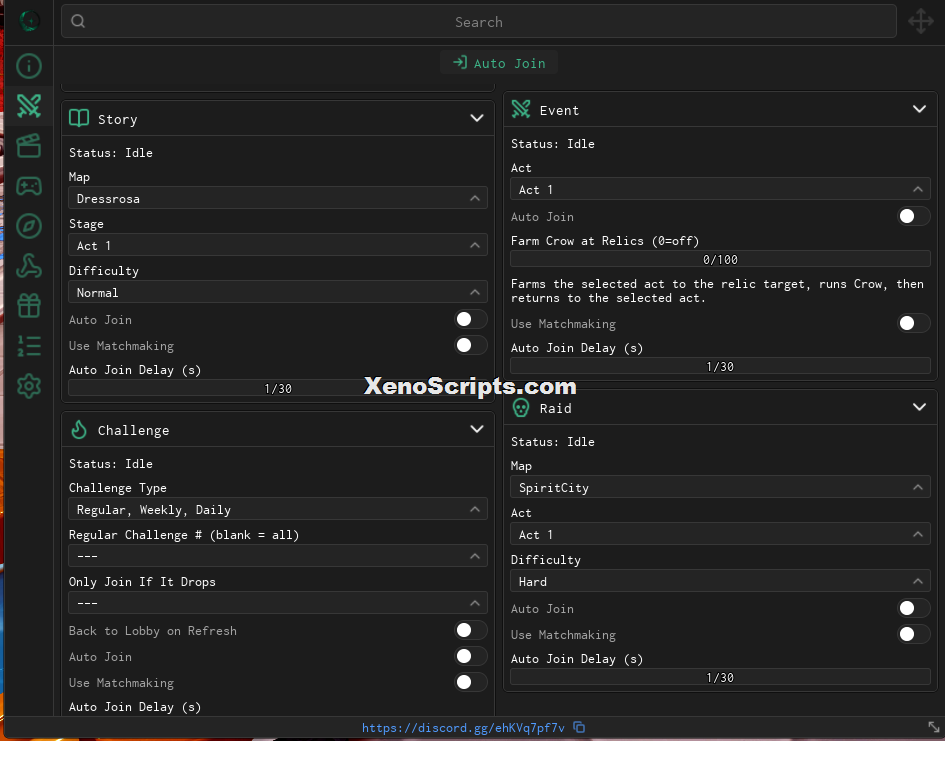The height and width of the screenshot is (771, 945).
Task: Open the settings gear sidebar section
Action: click(28, 386)
